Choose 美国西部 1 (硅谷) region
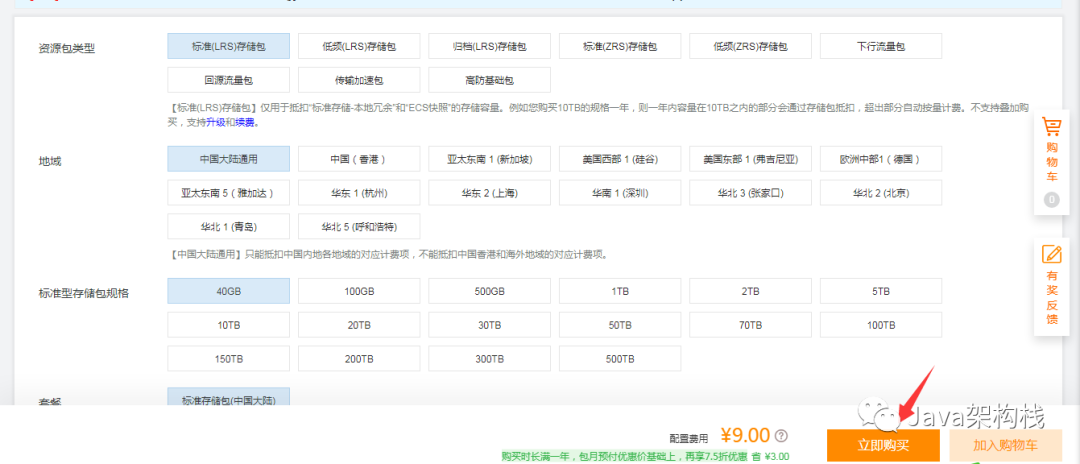 pos(620,159)
